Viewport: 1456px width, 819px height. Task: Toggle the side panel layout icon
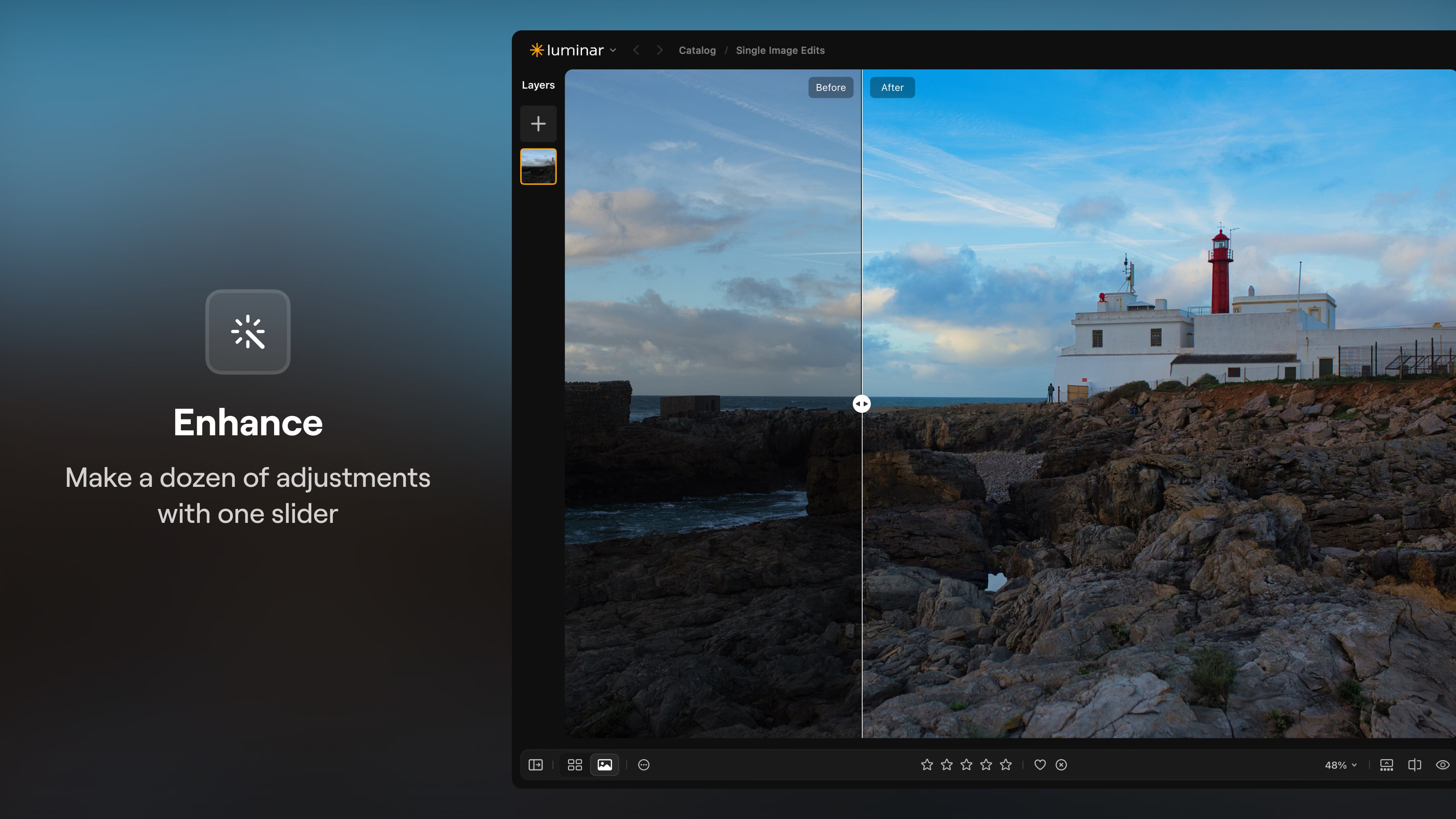click(535, 765)
